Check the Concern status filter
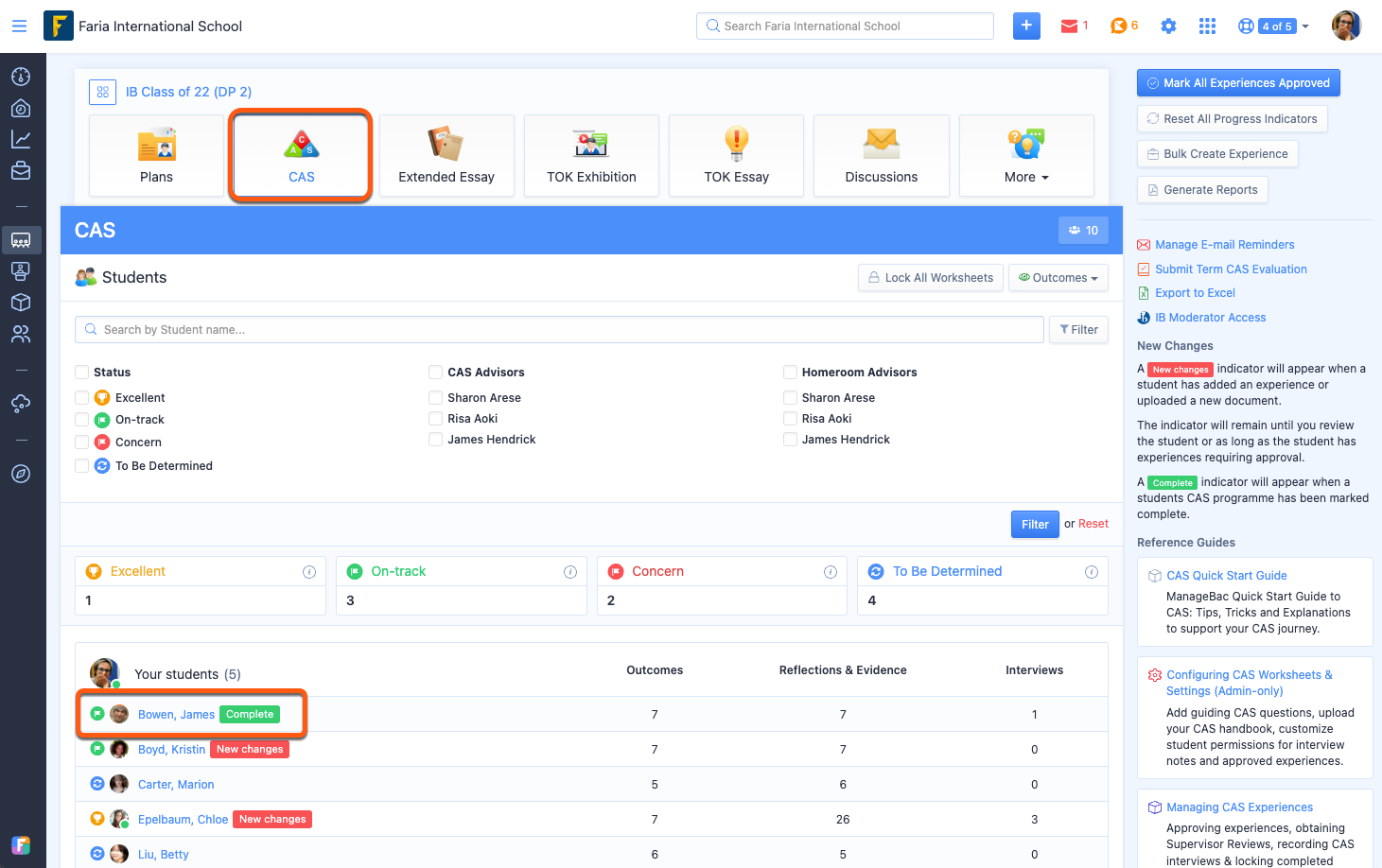This screenshot has width=1382, height=868. point(82,443)
